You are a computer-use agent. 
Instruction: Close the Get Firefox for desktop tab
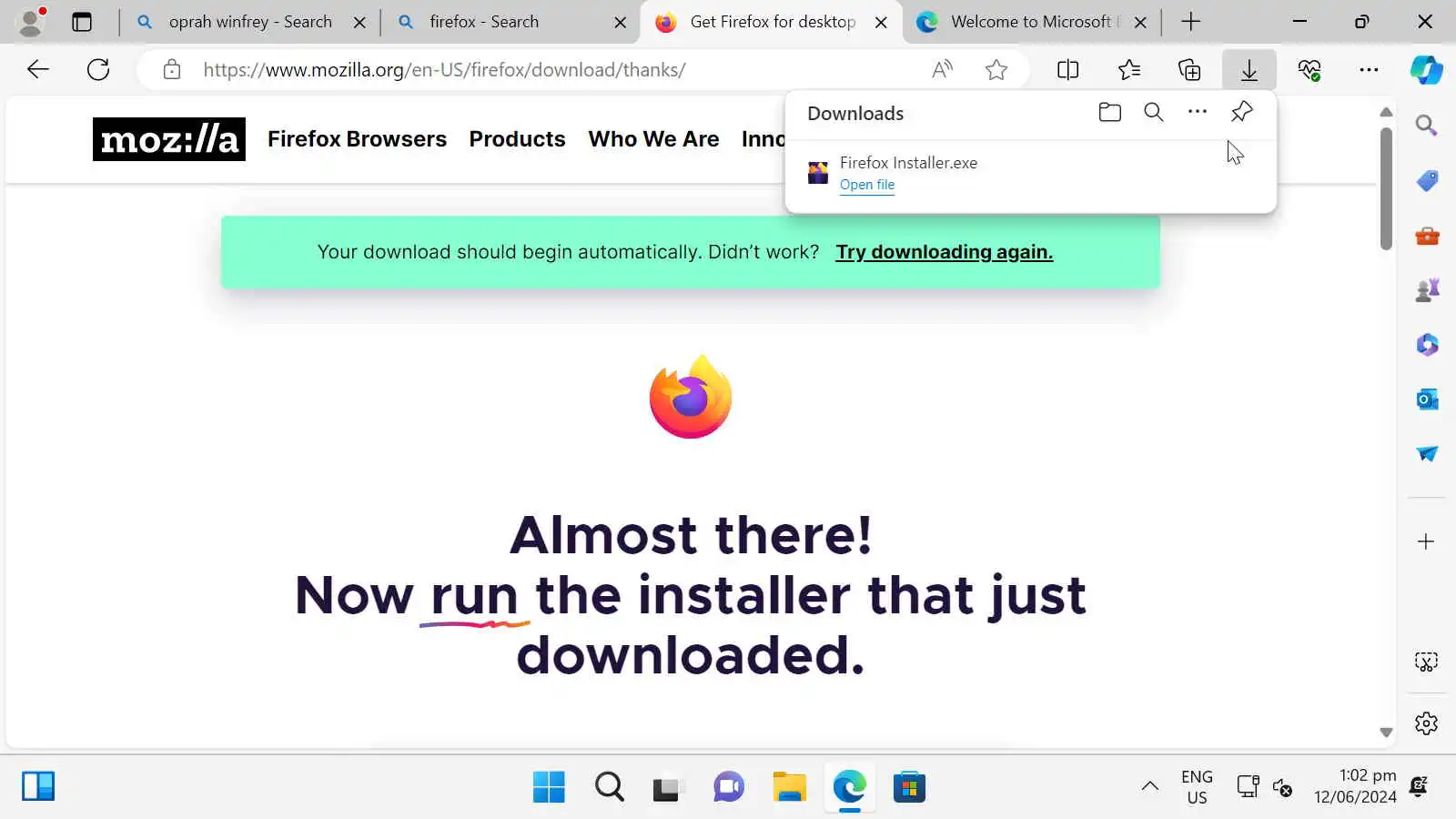point(881,22)
